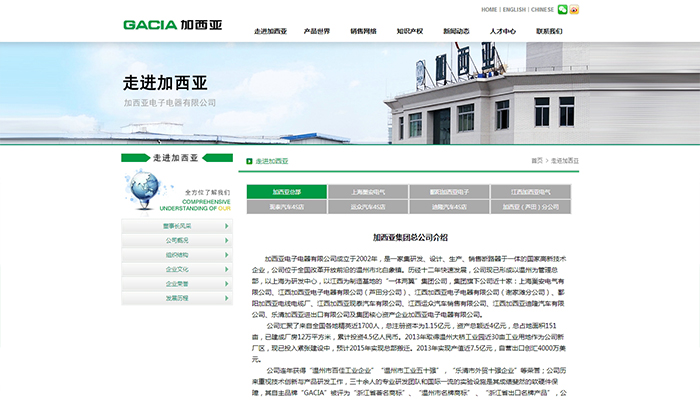The height and width of the screenshot is (400, 700).
Task: Open the WeChat icon in the header
Action: pyautogui.click(x=562, y=9)
